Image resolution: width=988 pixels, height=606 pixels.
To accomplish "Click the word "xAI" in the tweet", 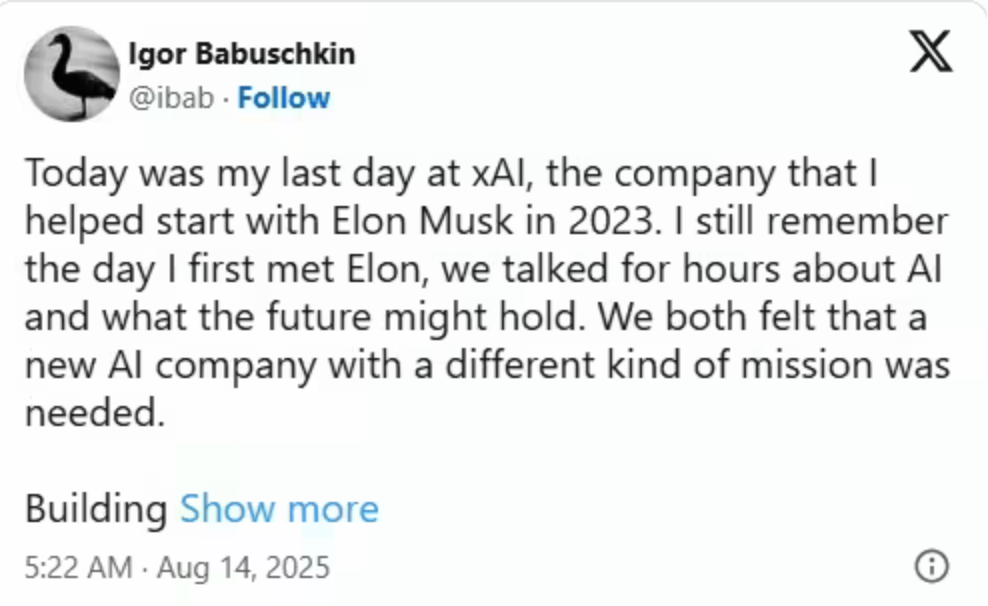I will click(498, 173).
